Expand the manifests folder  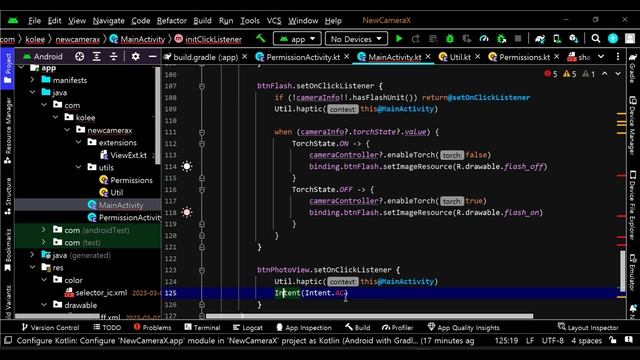(x=32, y=80)
